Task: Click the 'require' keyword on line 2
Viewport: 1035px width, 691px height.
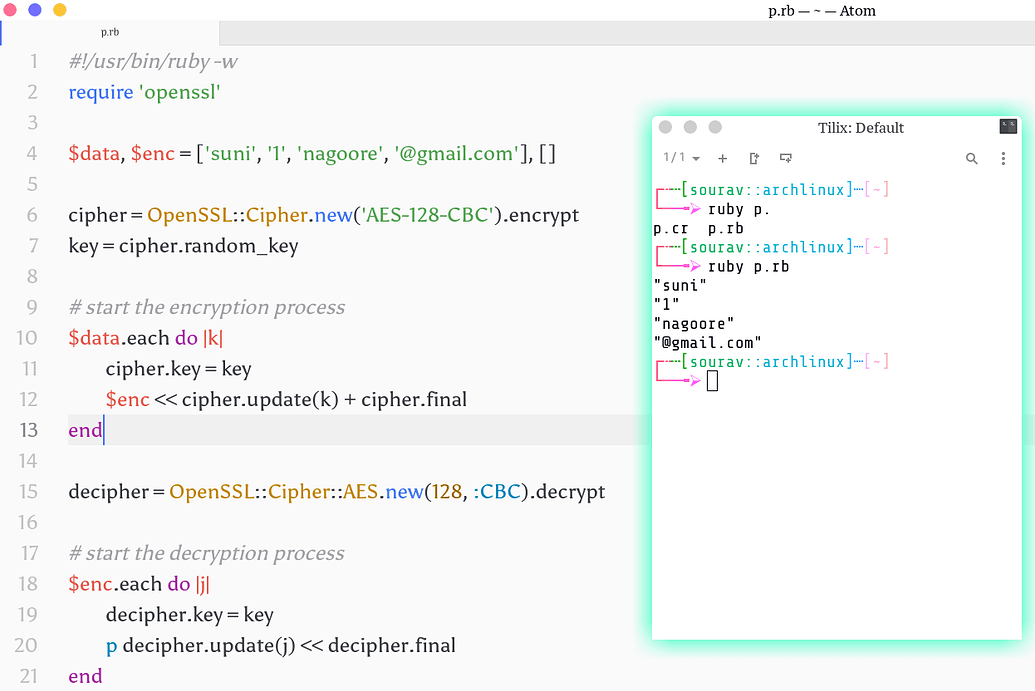Action: point(100,92)
